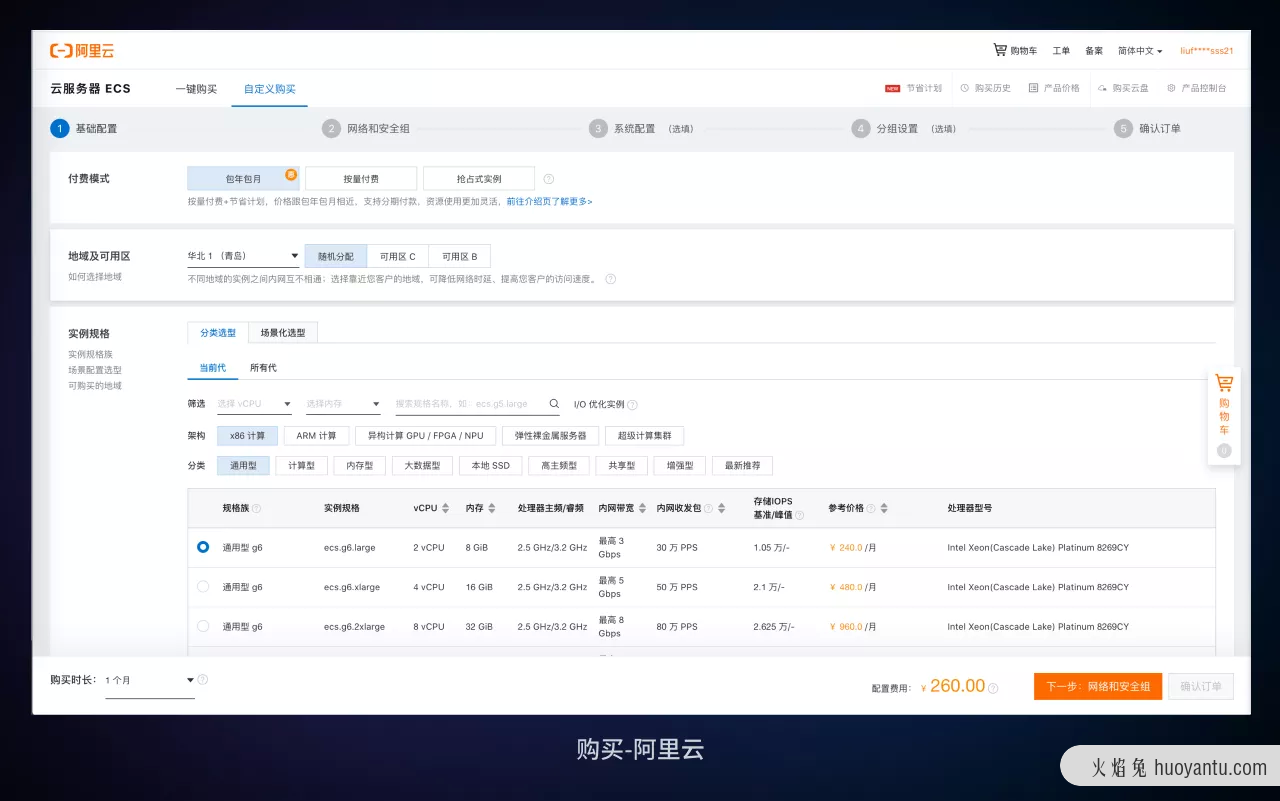
Task: Open the shopping cart (购物车) in header
Action: pyautogui.click(x=1015, y=50)
